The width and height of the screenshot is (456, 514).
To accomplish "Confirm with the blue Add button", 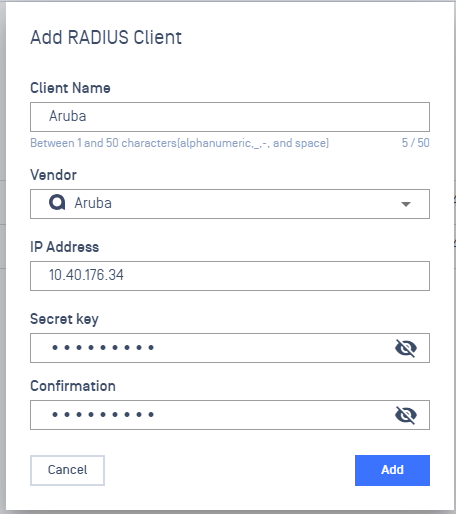I will (x=392, y=470).
